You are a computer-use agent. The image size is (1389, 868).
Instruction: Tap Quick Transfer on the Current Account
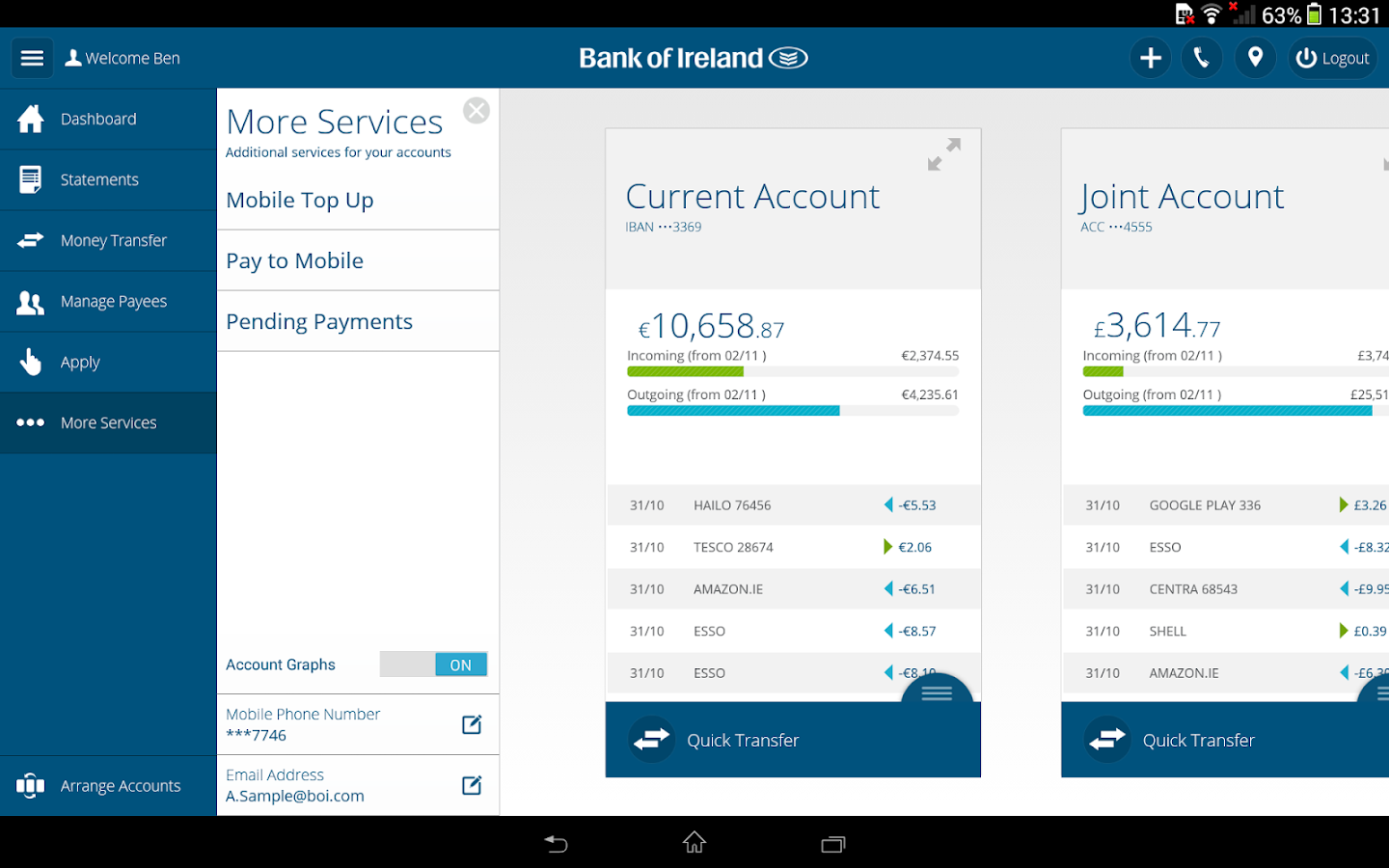coord(793,740)
